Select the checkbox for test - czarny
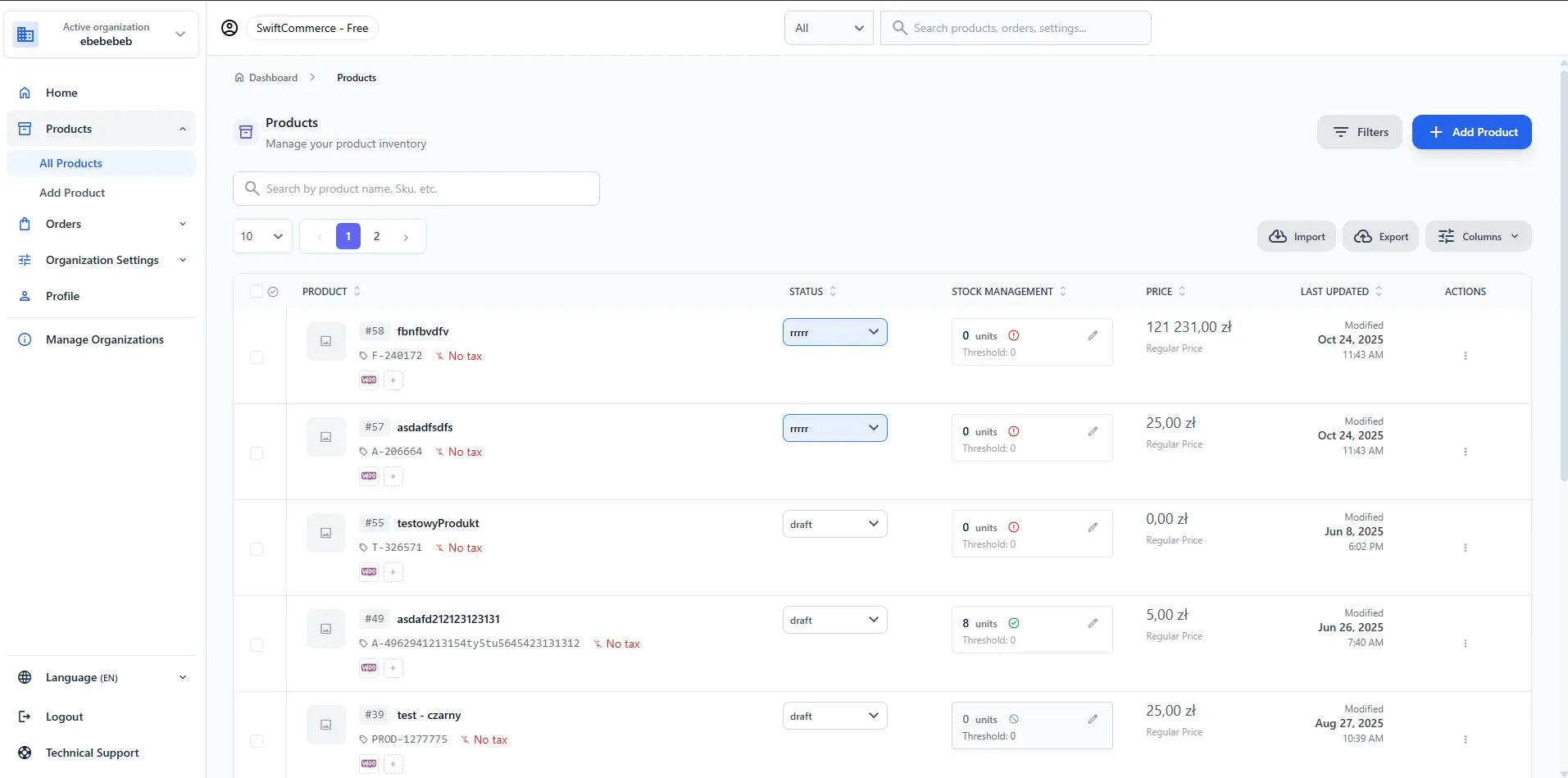 [x=257, y=741]
